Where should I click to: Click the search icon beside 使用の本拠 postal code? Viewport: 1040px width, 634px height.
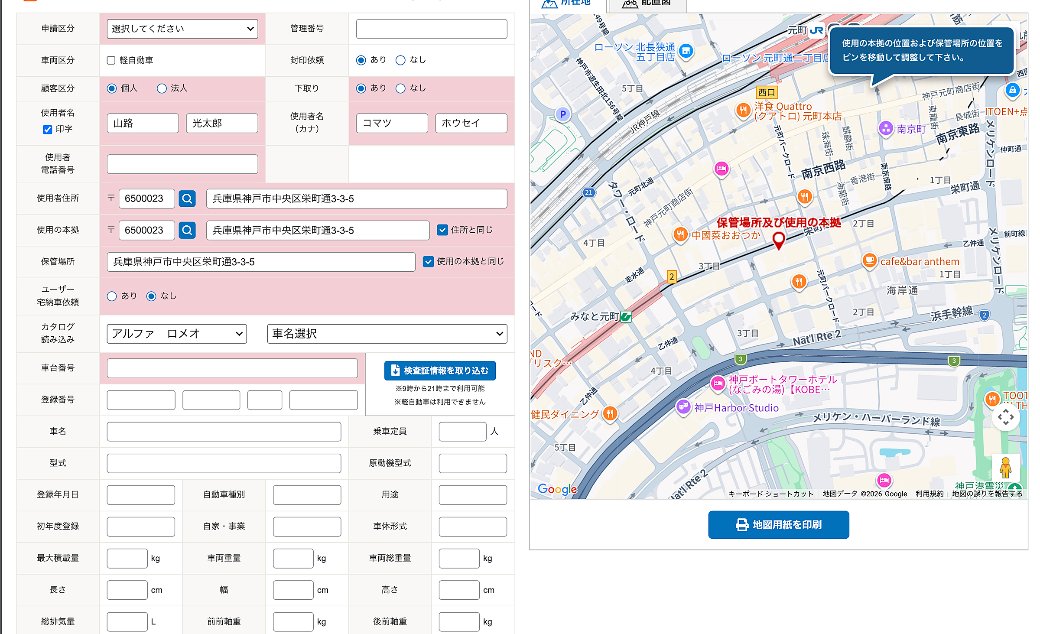(x=188, y=230)
